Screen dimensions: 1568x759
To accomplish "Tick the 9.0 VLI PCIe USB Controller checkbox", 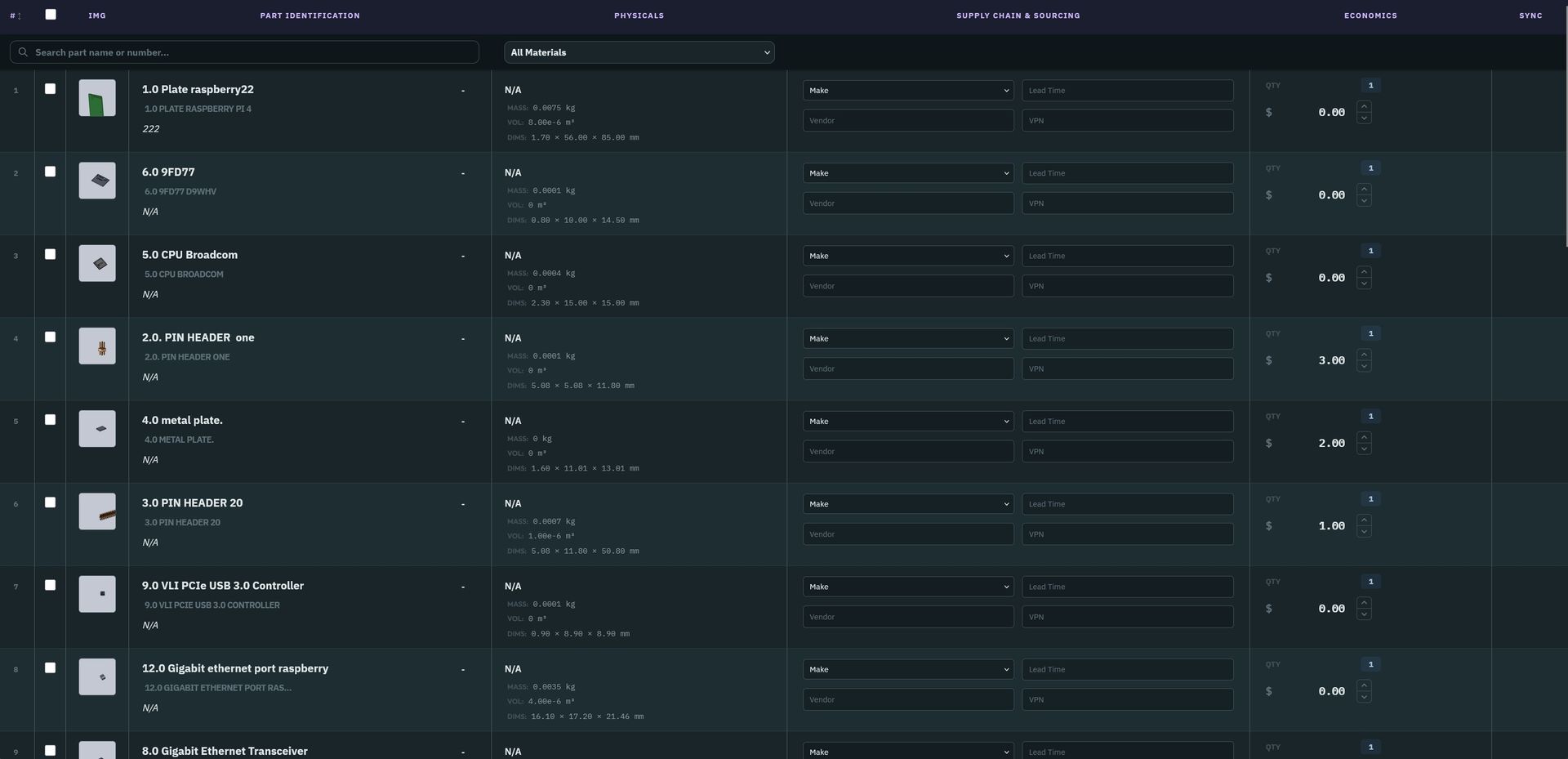I will point(50,585).
